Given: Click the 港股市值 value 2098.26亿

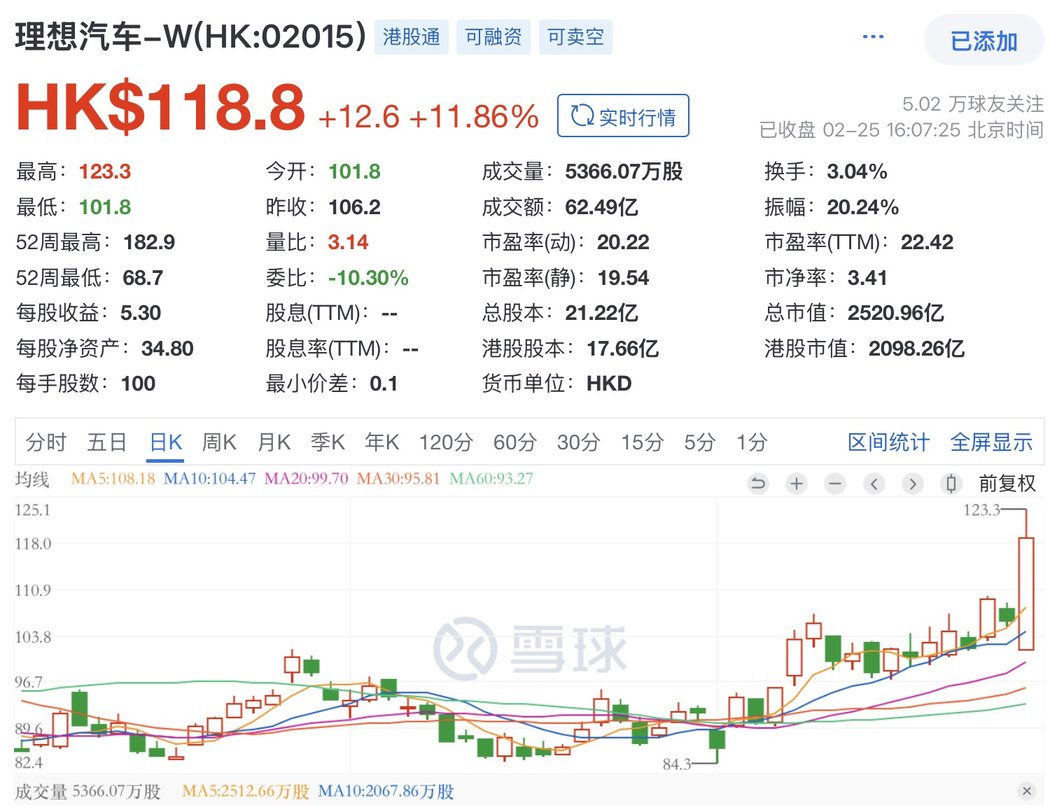Looking at the screenshot, I should (917, 349).
